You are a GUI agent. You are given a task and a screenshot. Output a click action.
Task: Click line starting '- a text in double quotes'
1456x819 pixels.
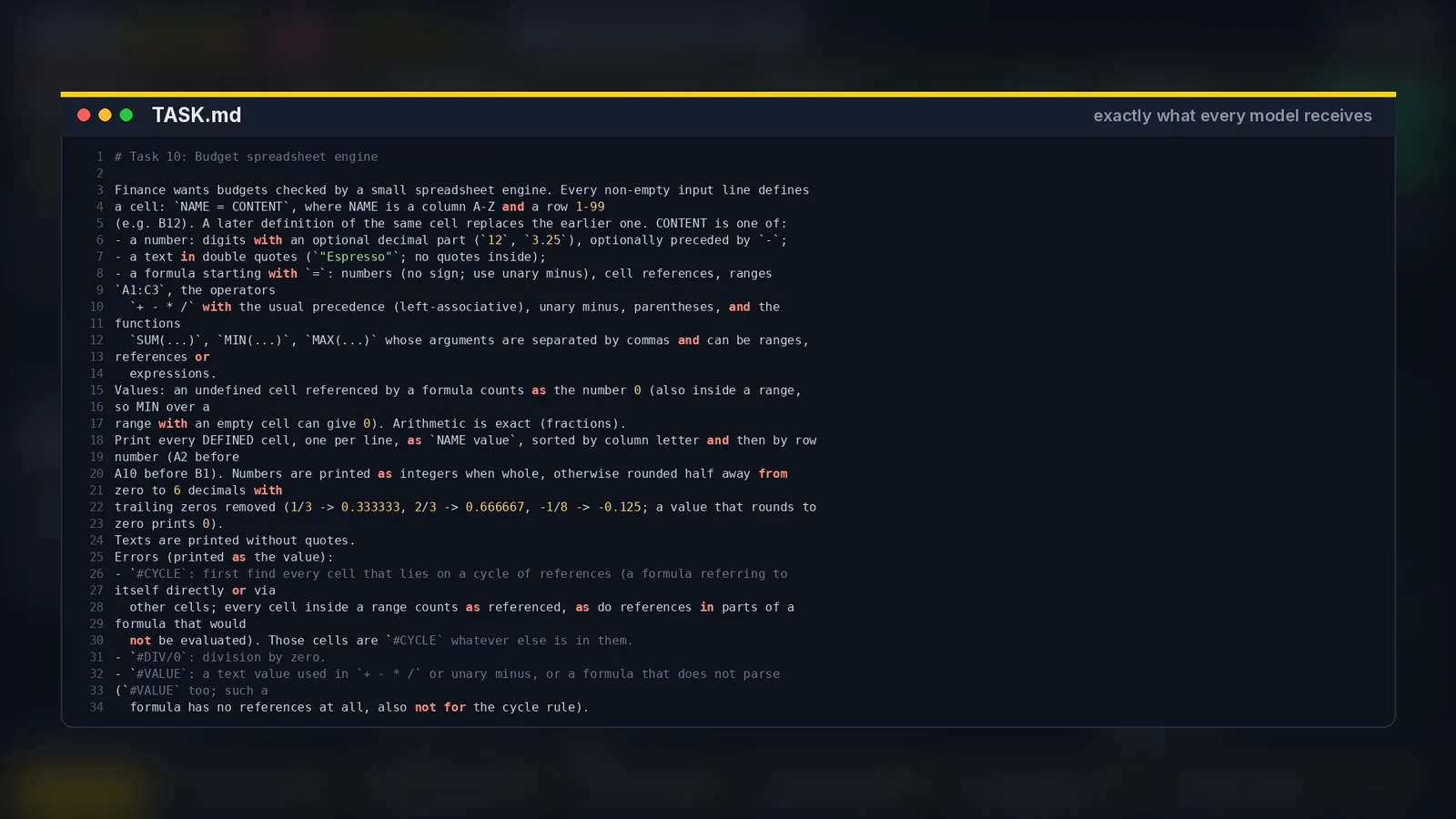tap(330, 257)
